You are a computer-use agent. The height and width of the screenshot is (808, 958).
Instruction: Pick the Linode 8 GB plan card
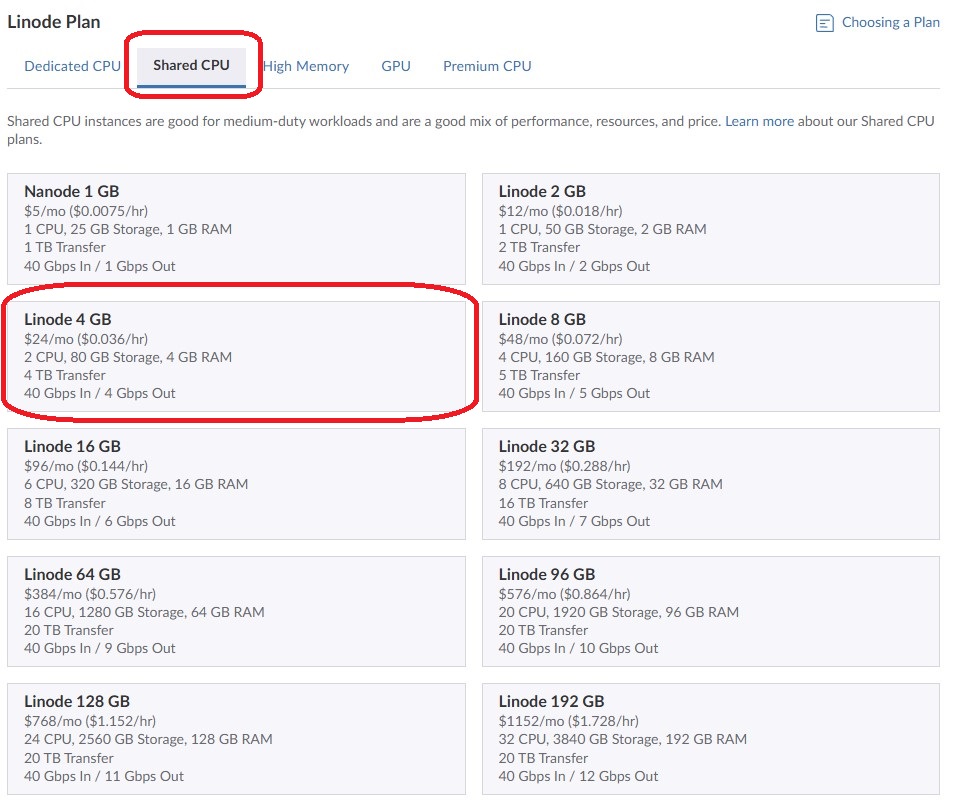[x=711, y=356]
